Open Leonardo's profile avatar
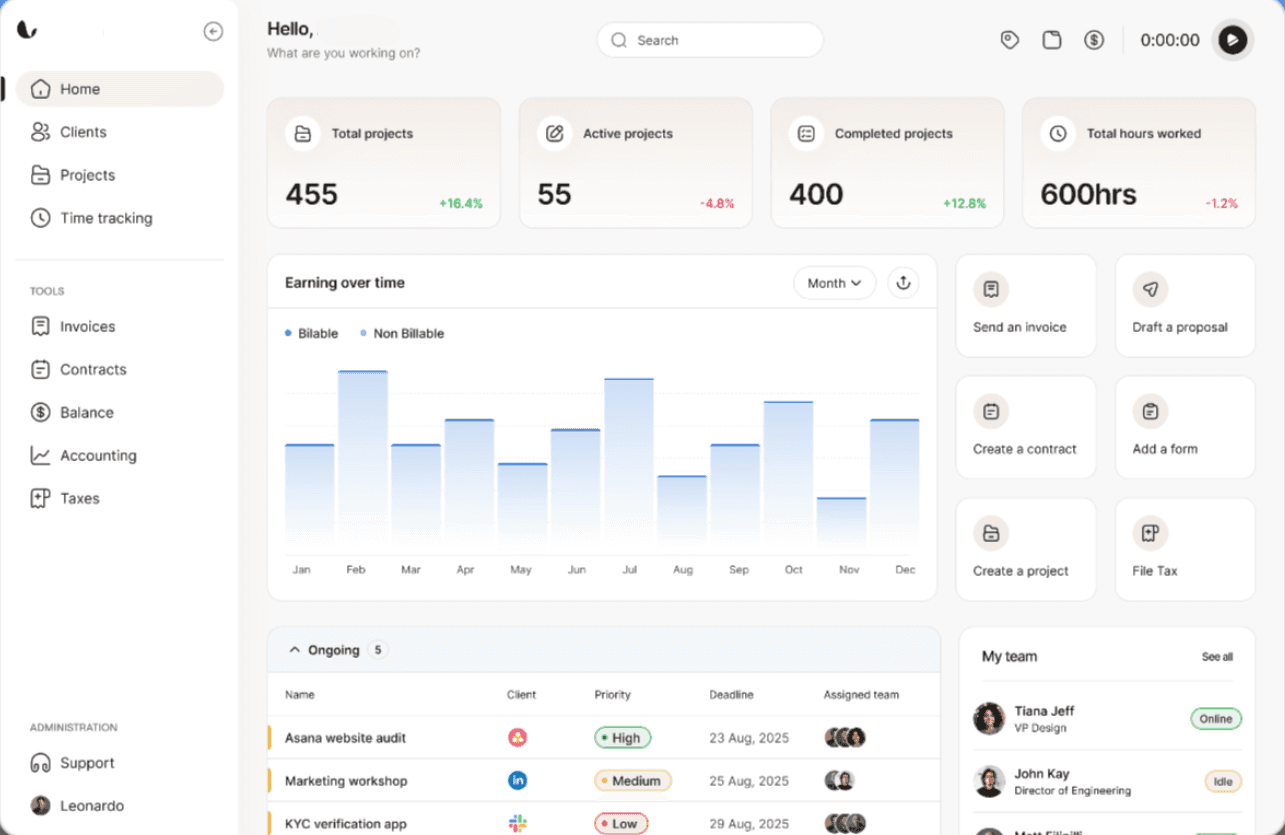 40,805
